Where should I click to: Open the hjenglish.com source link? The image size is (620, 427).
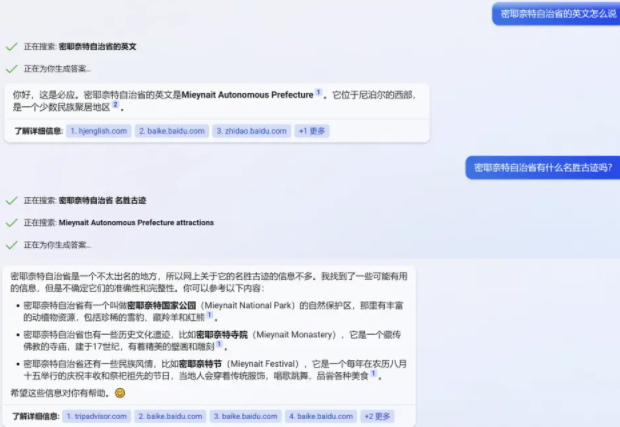[99, 131]
